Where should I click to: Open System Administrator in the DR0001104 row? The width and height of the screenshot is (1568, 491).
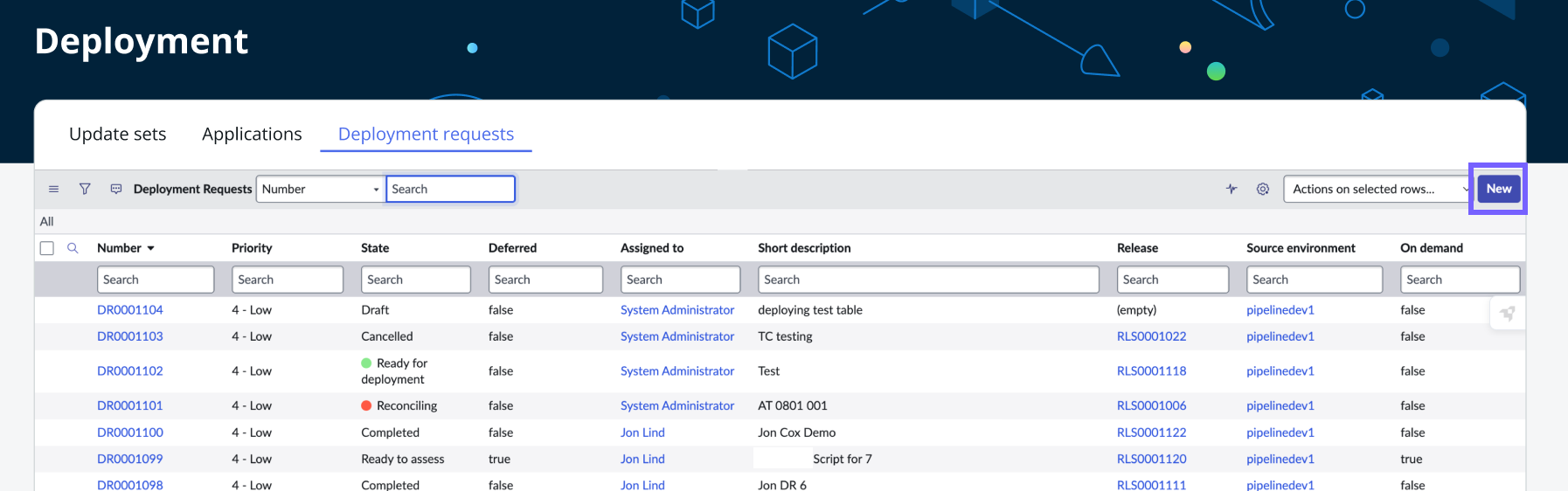677,310
